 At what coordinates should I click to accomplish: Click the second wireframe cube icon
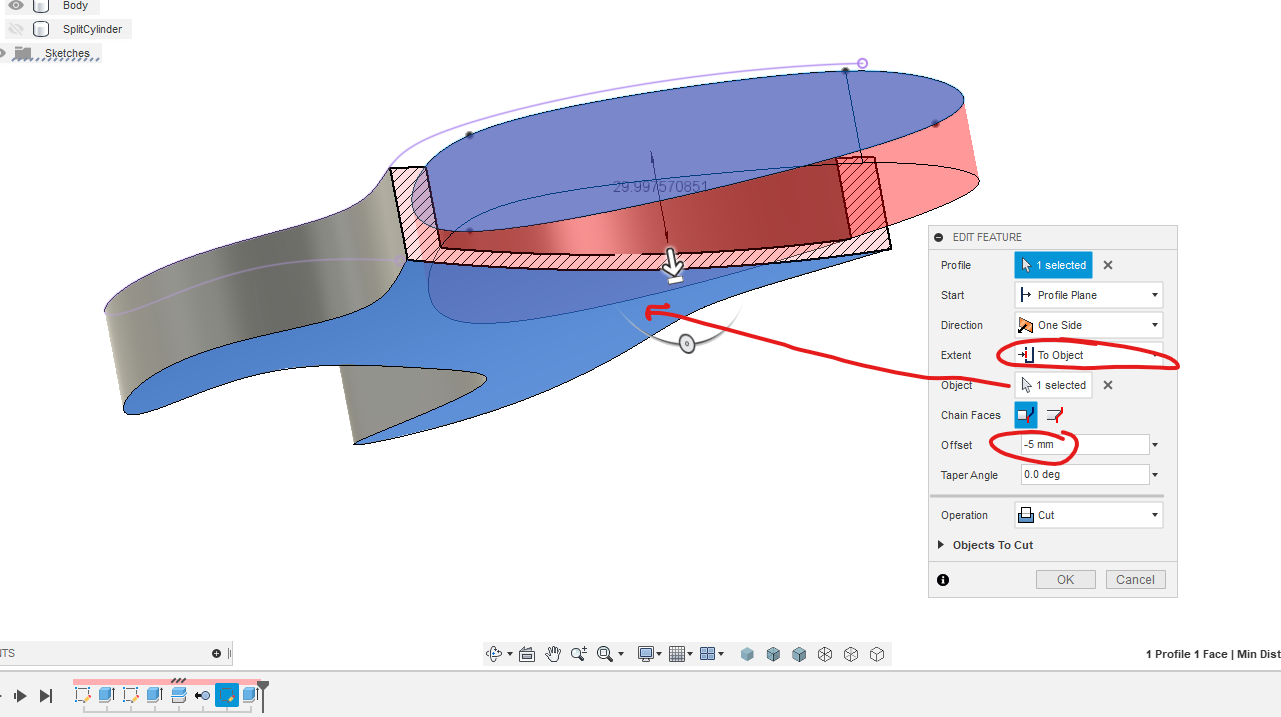pos(851,654)
